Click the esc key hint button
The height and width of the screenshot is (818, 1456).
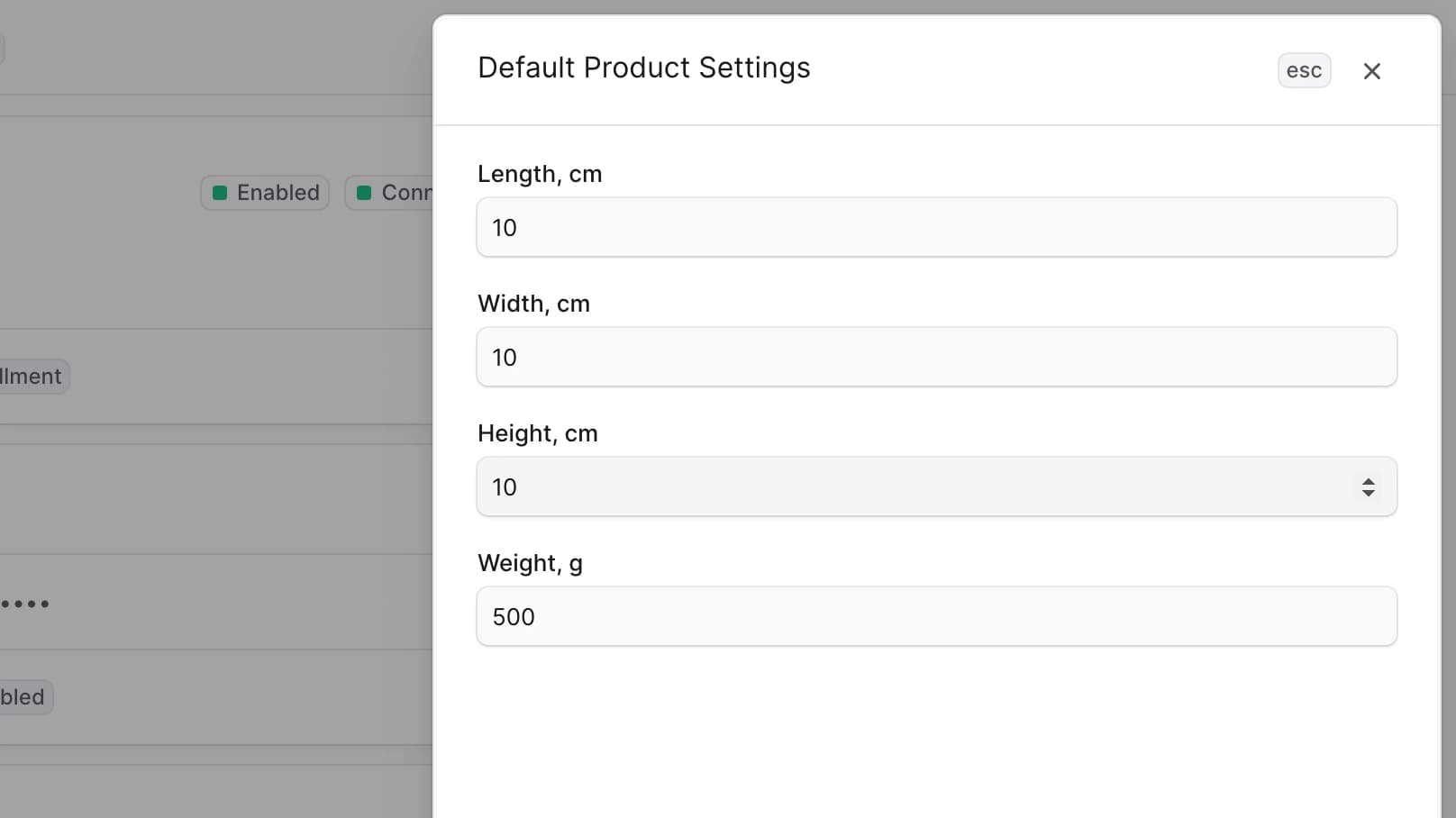click(x=1304, y=70)
